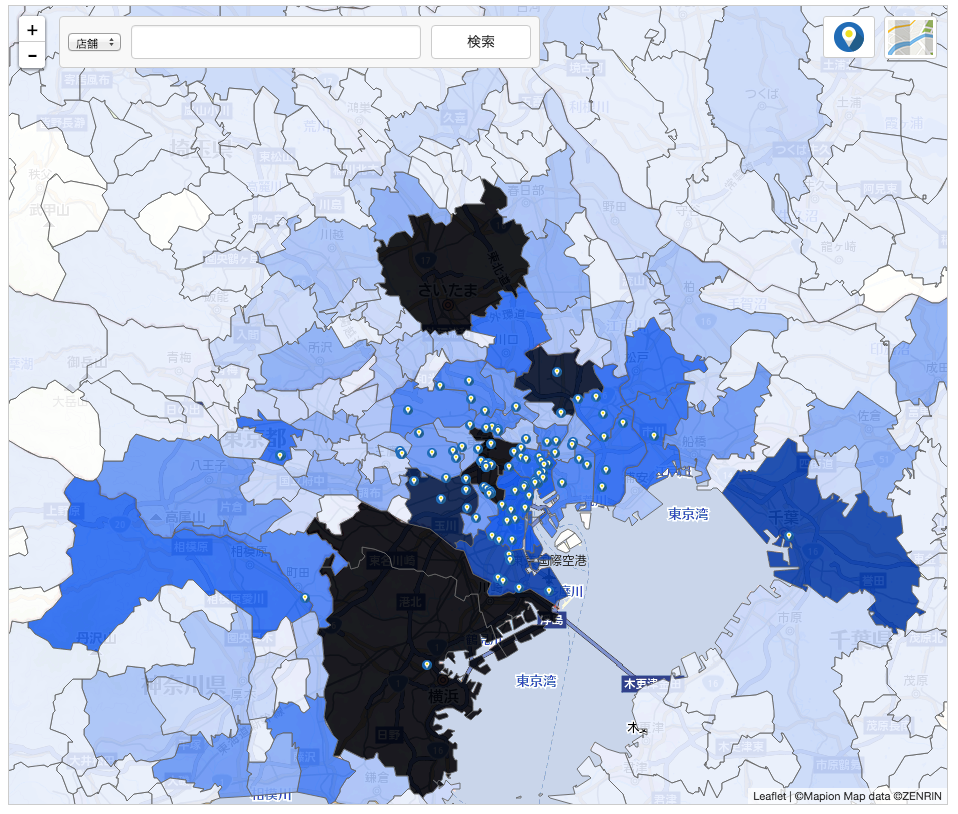Click the 春日部 map label

click(525, 191)
